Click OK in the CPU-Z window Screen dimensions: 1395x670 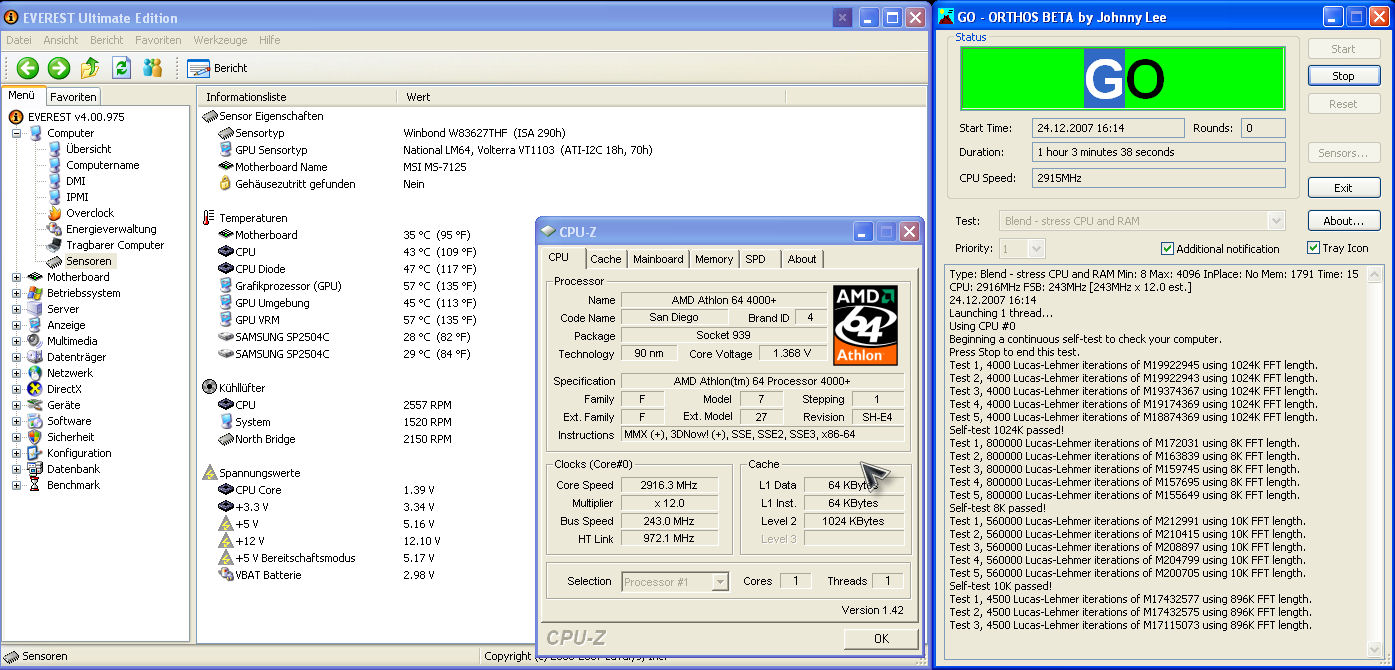click(881, 638)
